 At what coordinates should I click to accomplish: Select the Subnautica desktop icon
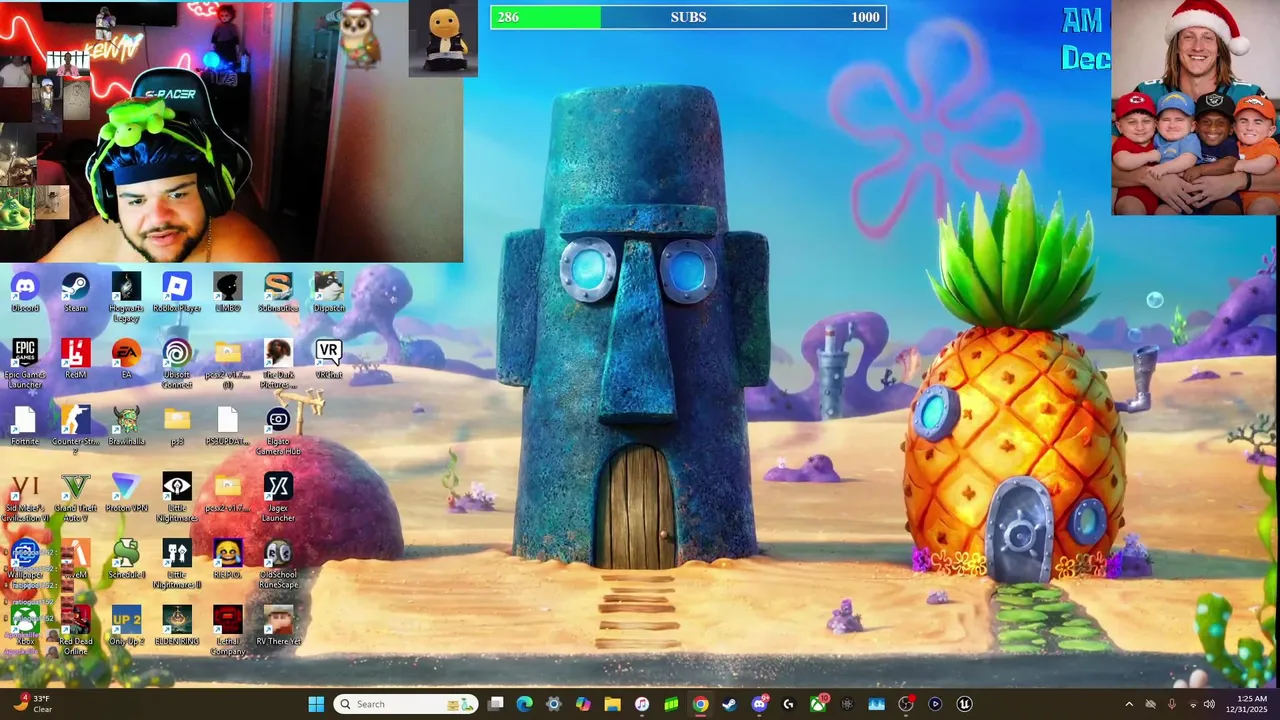coord(278,292)
